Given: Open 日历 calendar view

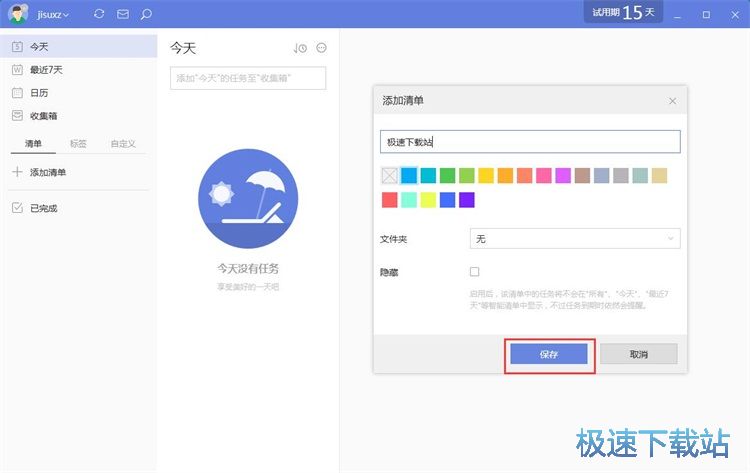Looking at the screenshot, I should (78, 93).
